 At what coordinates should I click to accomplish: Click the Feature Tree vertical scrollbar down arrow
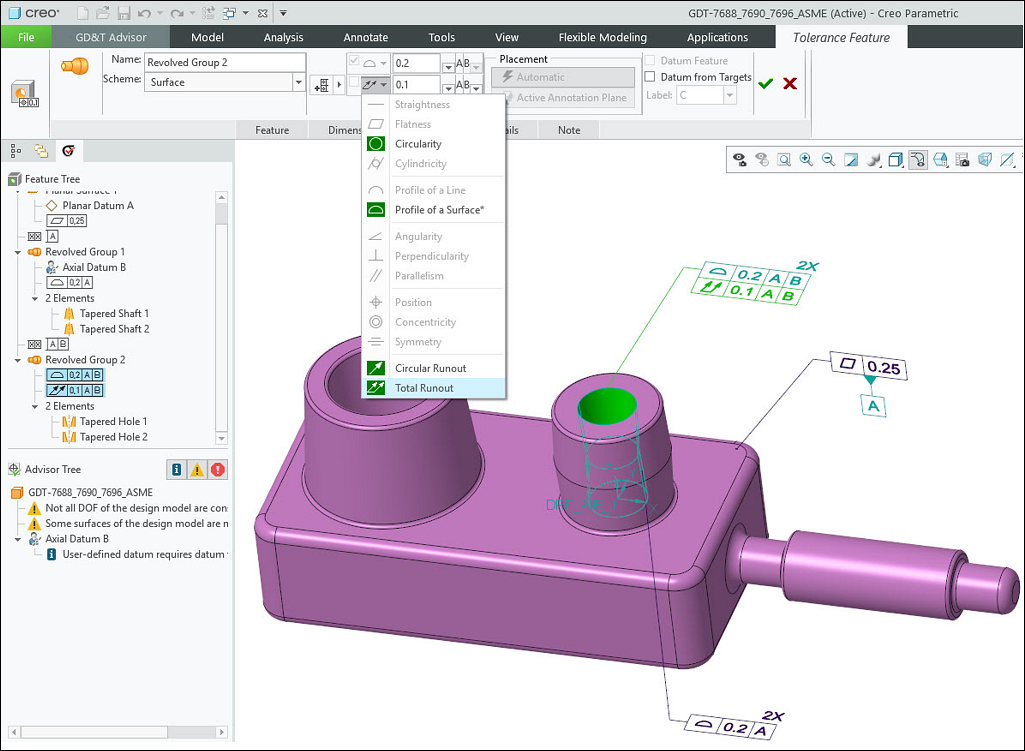(222, 438)
